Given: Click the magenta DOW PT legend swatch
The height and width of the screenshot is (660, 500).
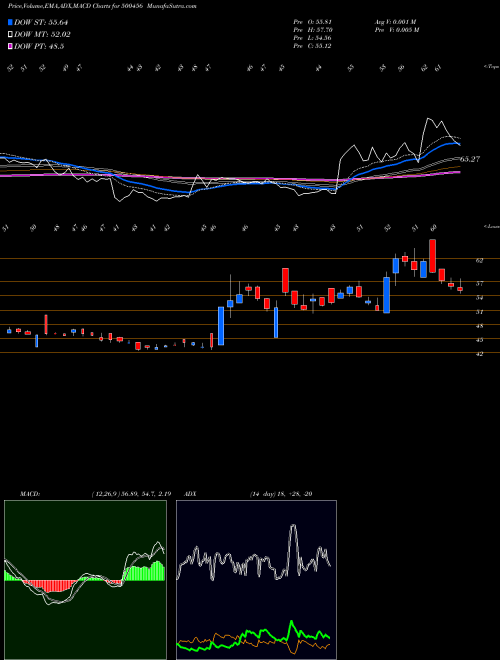Looking at the screenshot, I should click(10, 47).
